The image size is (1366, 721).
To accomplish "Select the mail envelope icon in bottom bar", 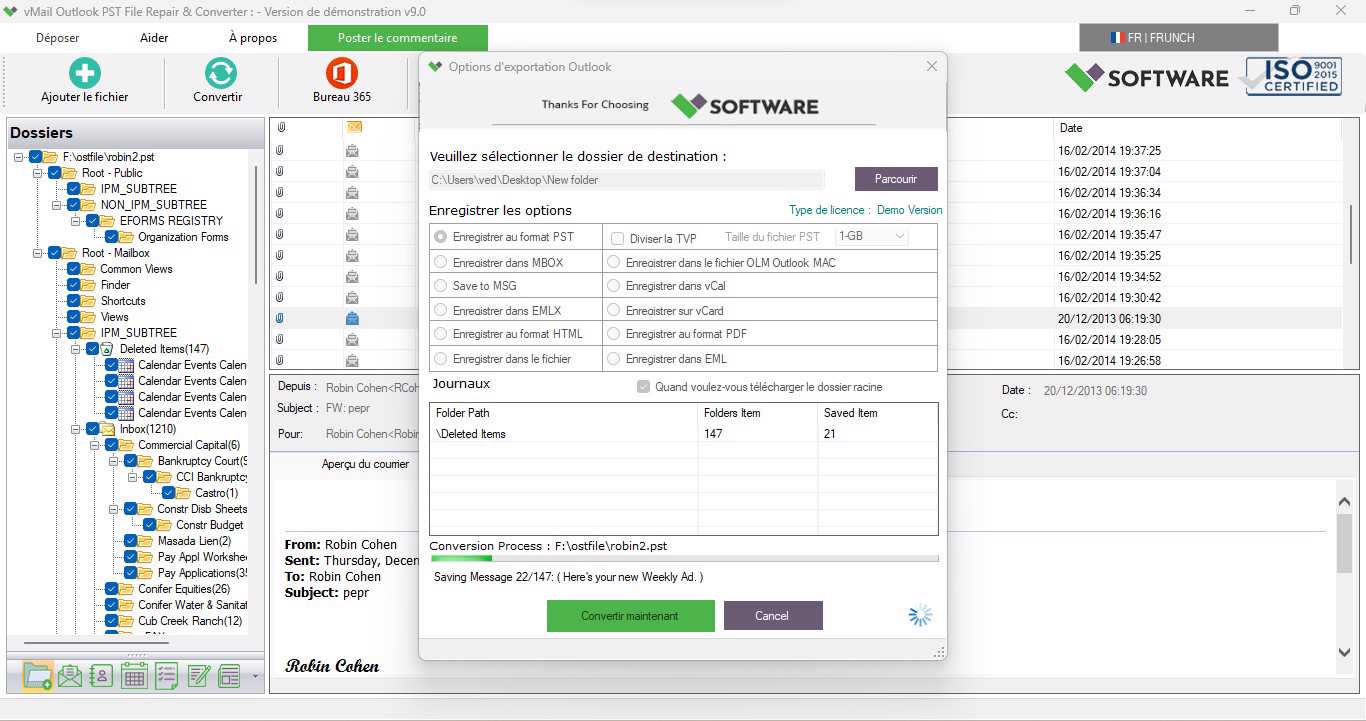I will [x=69, y=676].
